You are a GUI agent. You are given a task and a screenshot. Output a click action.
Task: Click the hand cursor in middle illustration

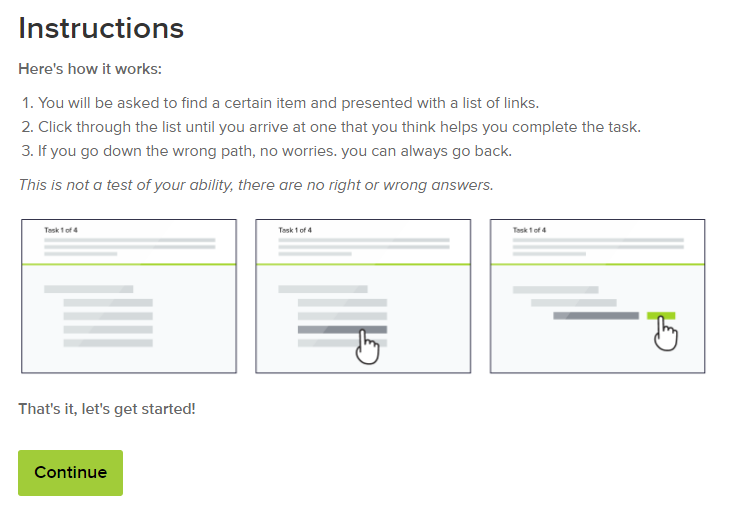tap(368, 348)
